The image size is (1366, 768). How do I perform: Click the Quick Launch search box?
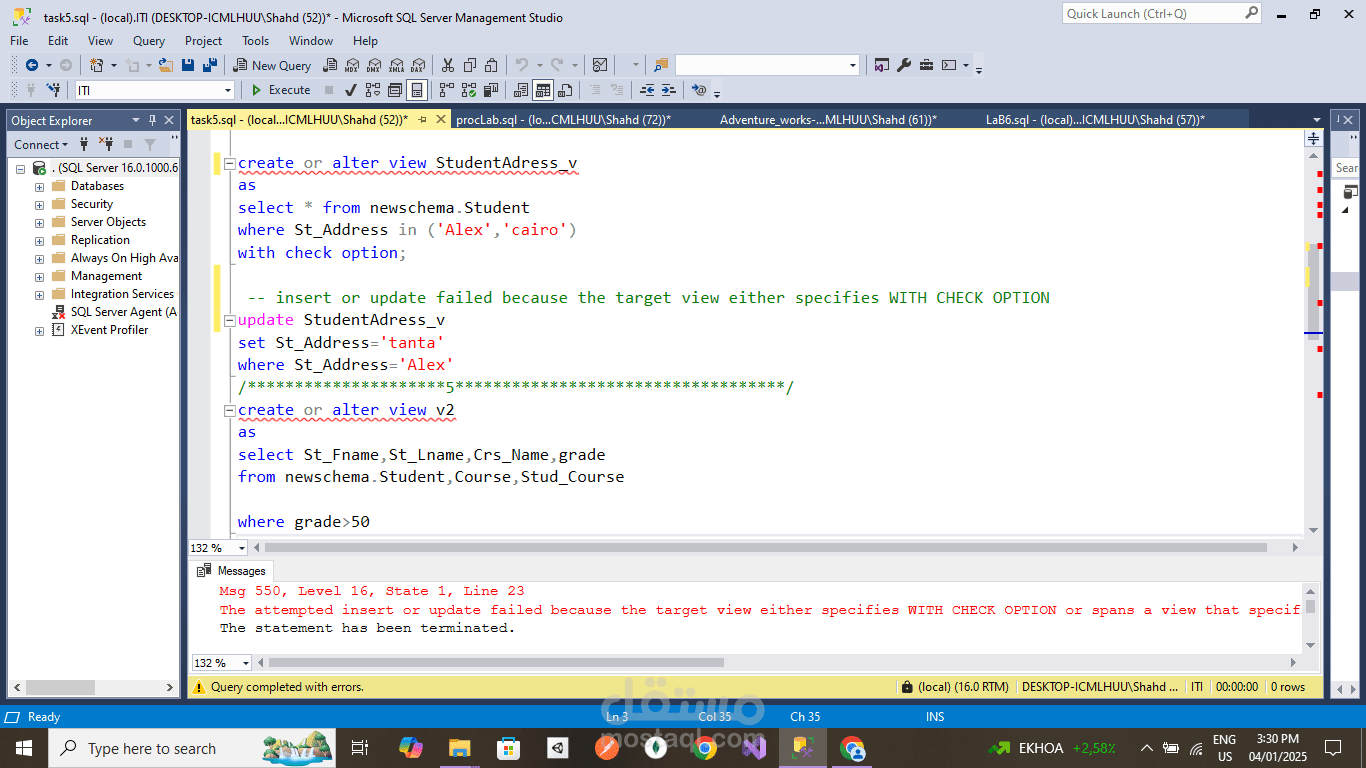coord(1161,14)
